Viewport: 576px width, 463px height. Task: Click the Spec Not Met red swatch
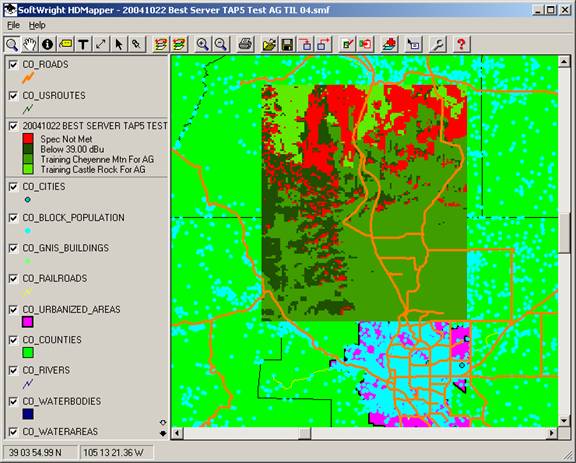click(x=28, y=139)
